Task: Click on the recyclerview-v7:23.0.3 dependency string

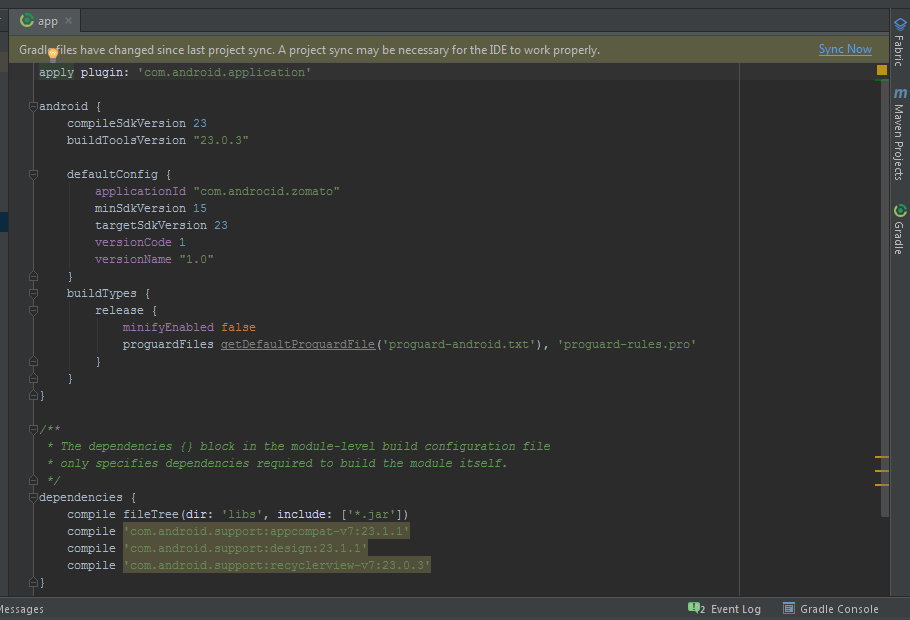Action: click(x=277, y=565)
